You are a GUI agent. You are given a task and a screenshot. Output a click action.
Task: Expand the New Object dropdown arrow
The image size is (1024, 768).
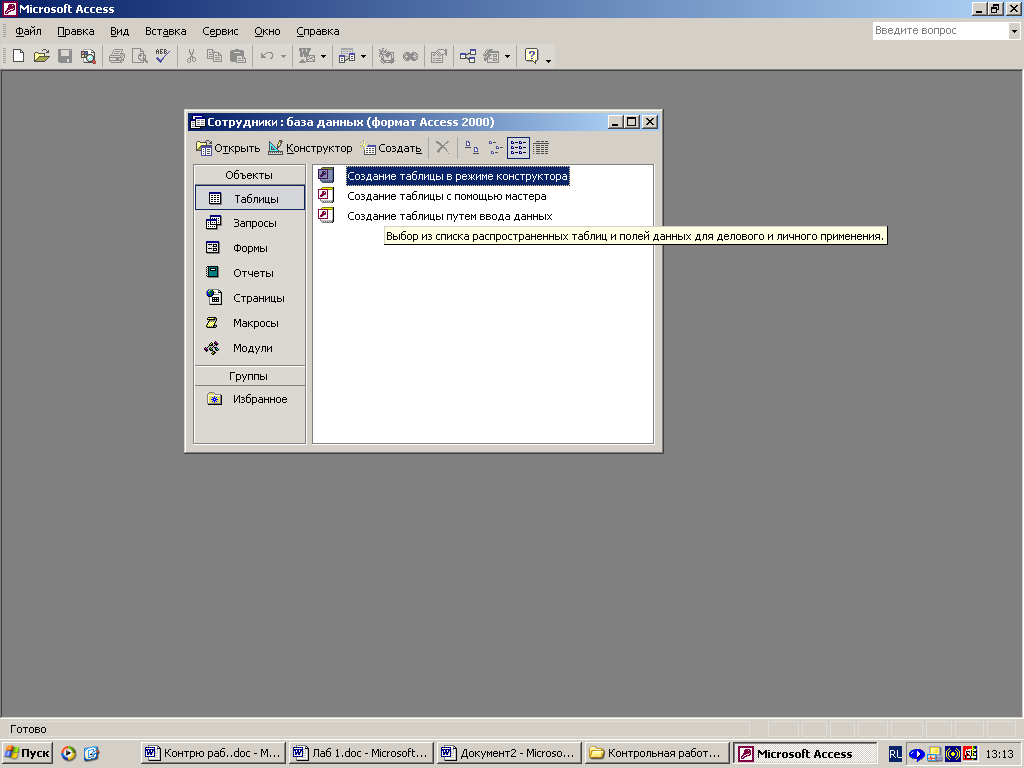pyautogui.click(x=507, y=56)
